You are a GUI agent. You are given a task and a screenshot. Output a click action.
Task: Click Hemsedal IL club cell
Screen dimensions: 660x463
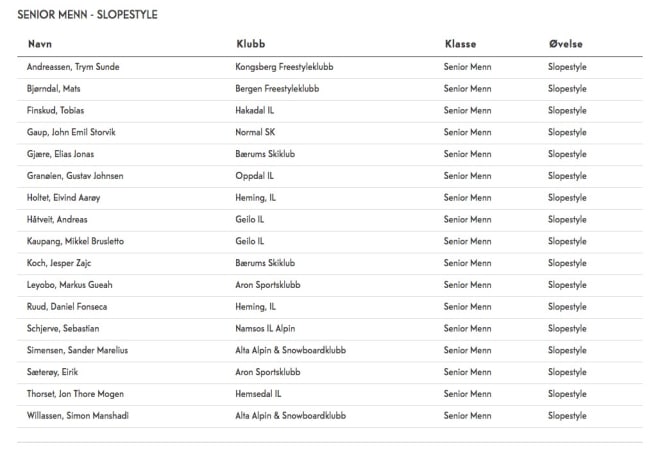[x=258, y=394]
